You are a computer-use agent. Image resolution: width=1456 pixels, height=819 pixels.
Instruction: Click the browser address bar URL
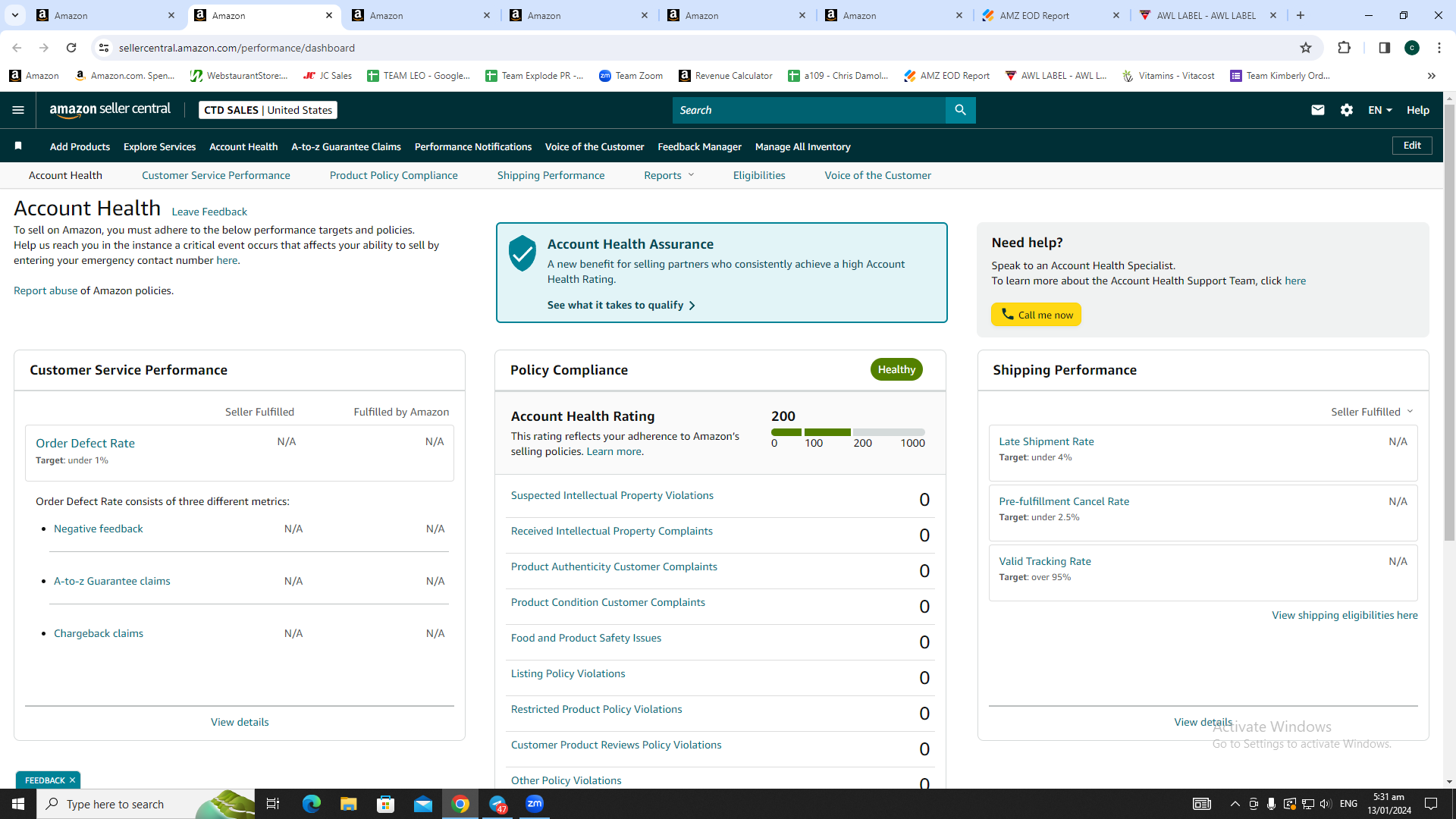237,48
